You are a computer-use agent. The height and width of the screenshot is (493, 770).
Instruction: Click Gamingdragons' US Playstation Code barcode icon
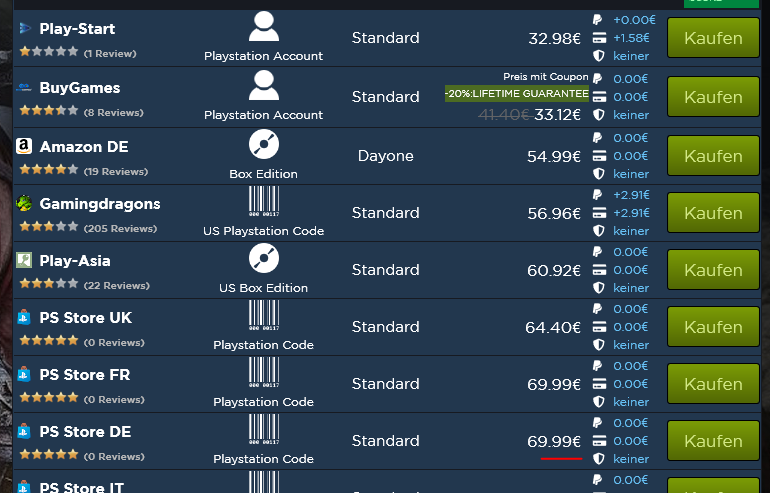264,201
